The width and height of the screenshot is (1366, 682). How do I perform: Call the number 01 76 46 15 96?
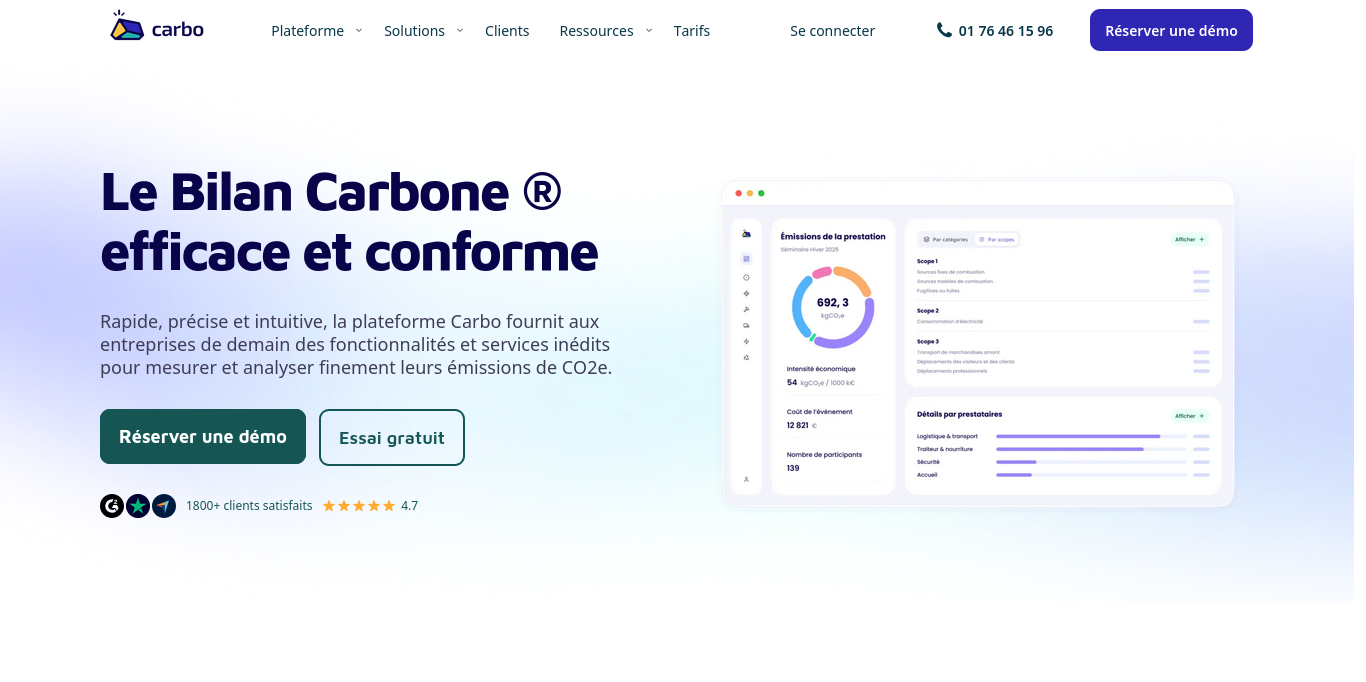pyautogui.click(x=1005, y=31)
